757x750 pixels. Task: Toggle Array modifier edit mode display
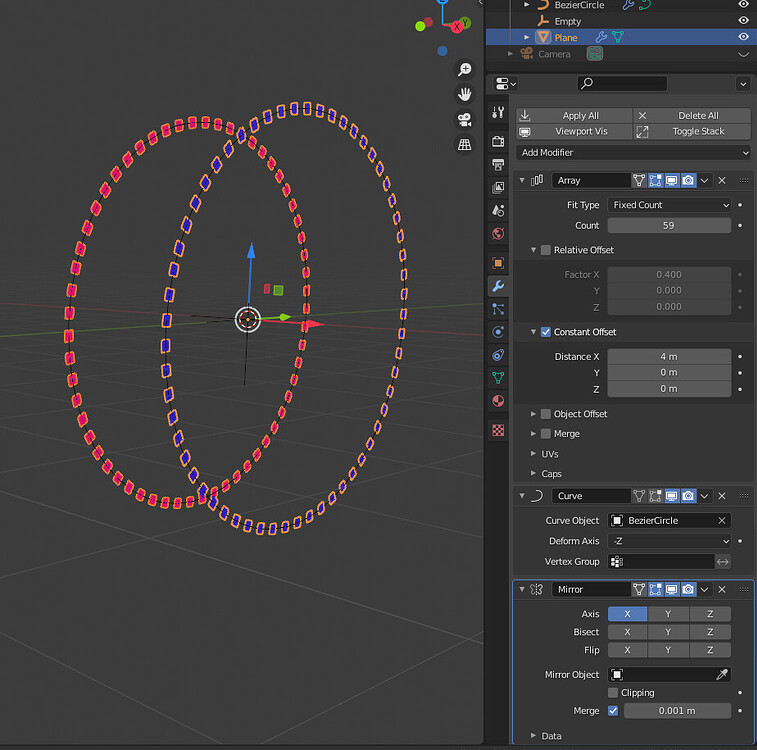pyautogui.click(x=655, y=181)
